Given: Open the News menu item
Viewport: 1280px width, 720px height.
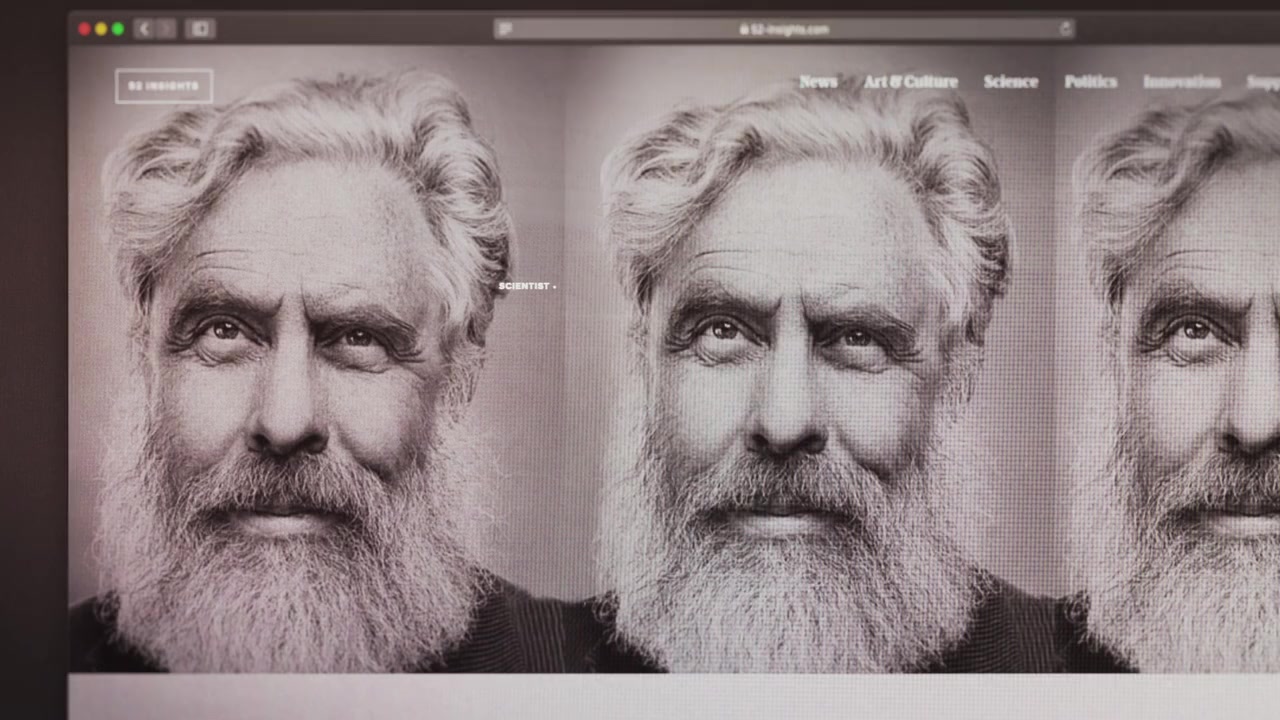Looking at the screenshot, I should click(818, 82).
